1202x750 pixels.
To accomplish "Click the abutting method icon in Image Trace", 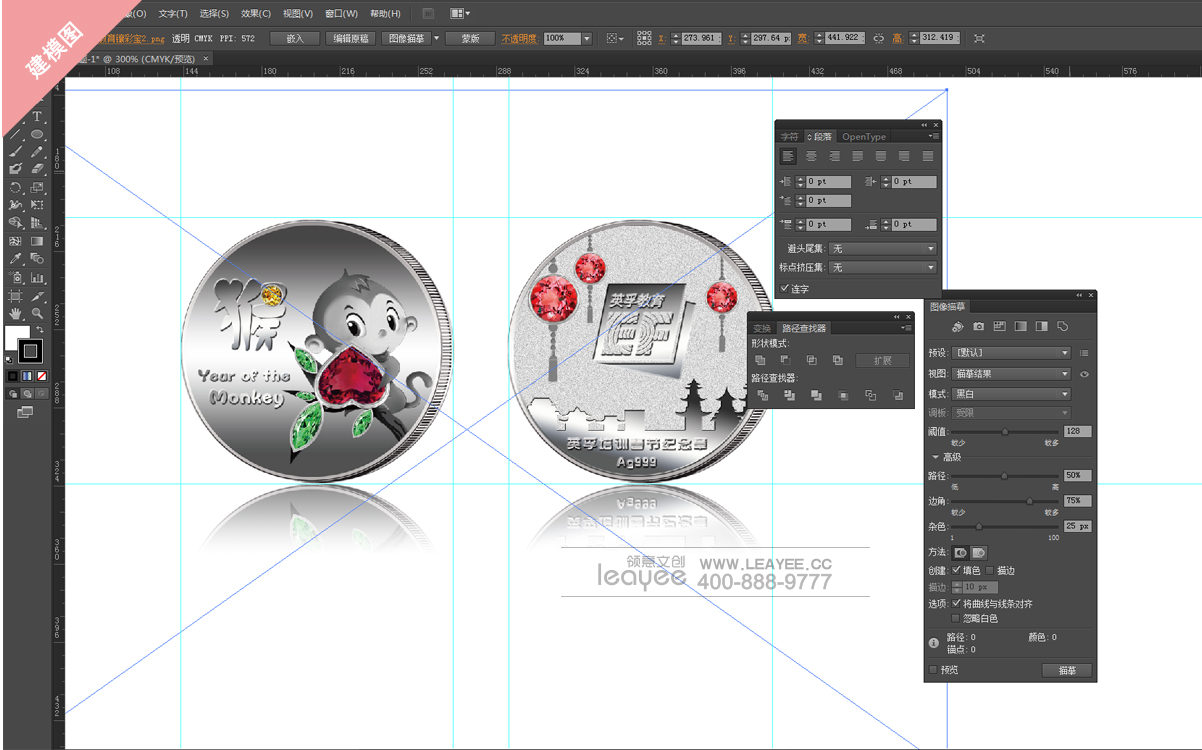I will (x=960, y=552).
